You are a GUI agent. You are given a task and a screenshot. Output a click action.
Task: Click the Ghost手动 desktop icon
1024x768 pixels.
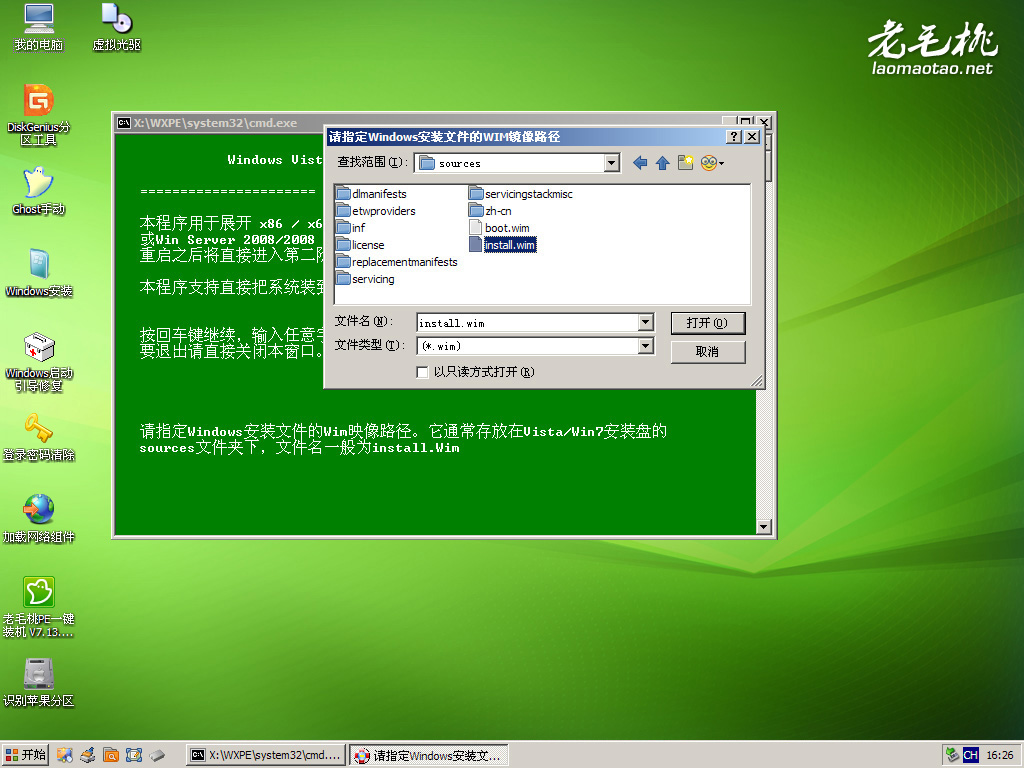(x=39, y=191)
